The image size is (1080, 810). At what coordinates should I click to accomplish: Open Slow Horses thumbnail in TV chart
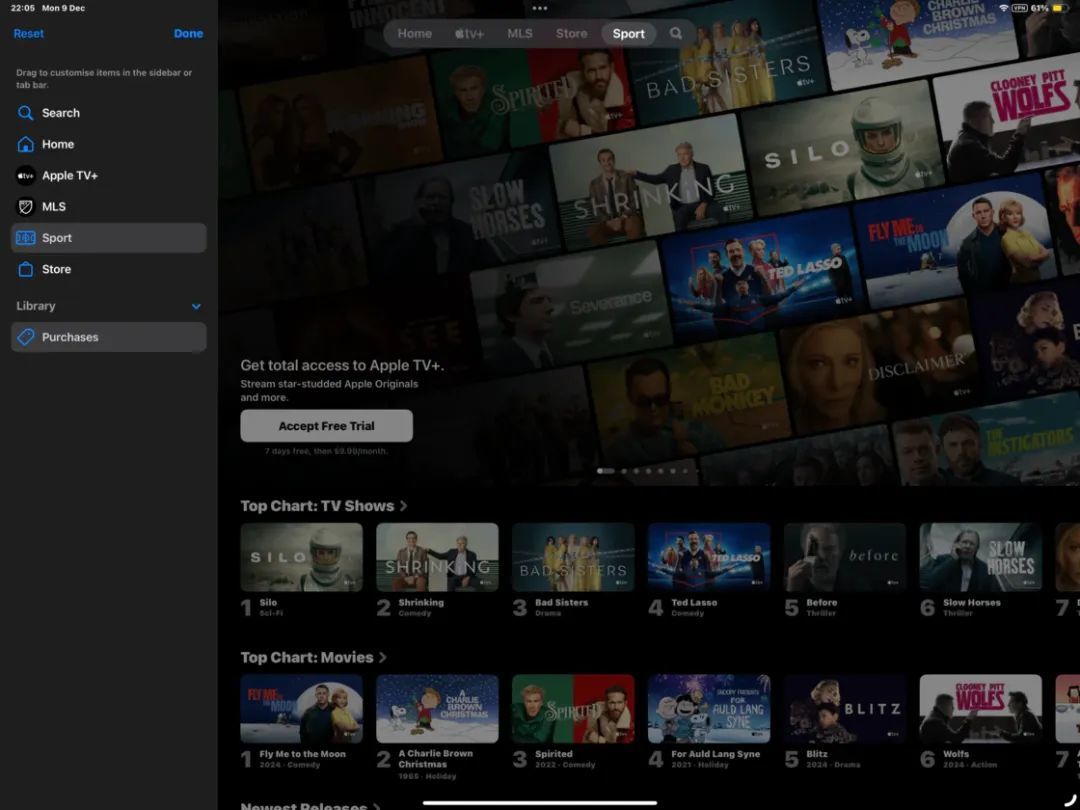point(981,557)
